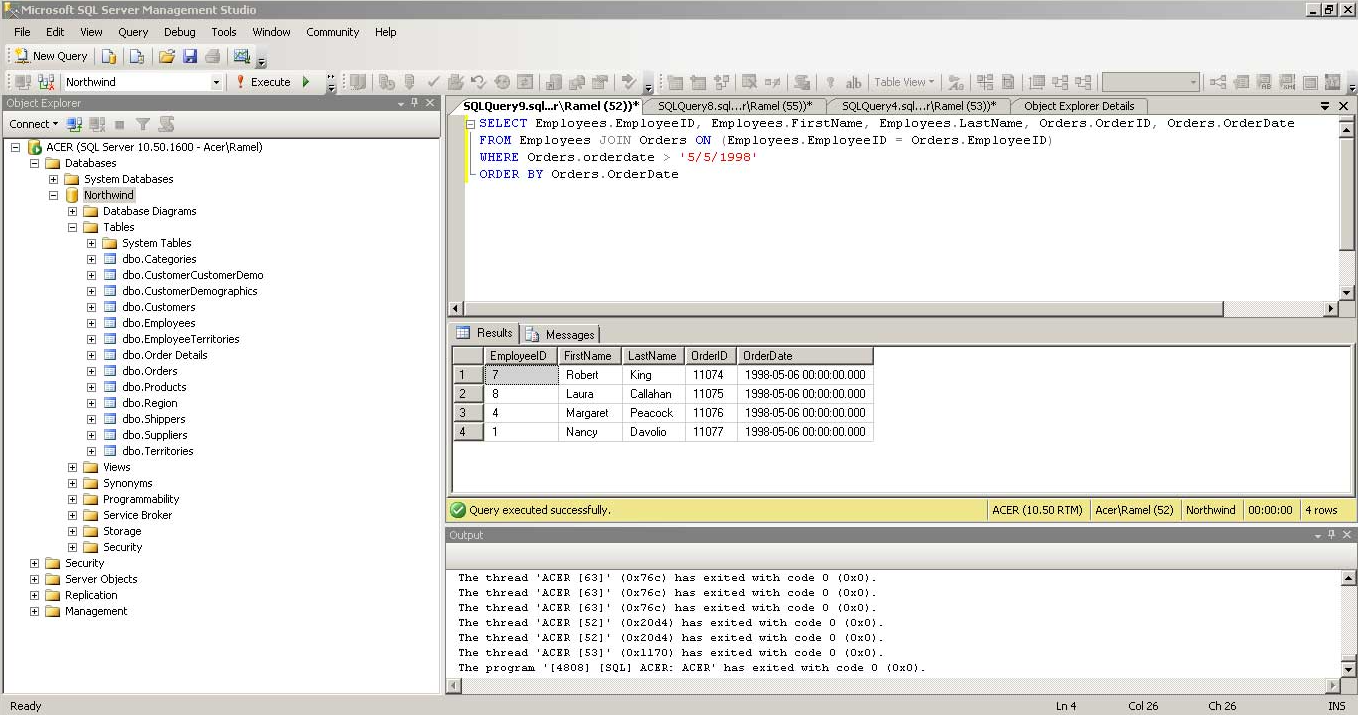Open Activity Monitor from the standard toolbar

242,56
